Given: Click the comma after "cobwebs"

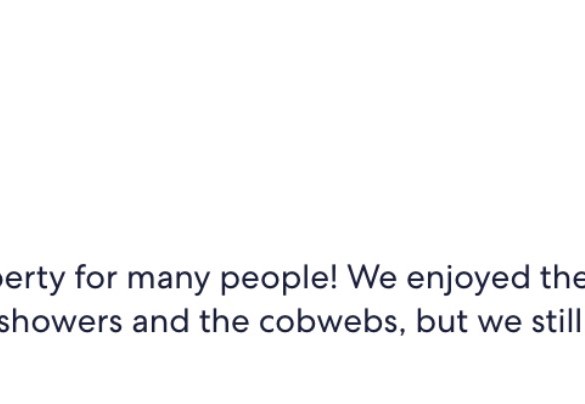Looking at the screenshot, I should coord(402,331).
